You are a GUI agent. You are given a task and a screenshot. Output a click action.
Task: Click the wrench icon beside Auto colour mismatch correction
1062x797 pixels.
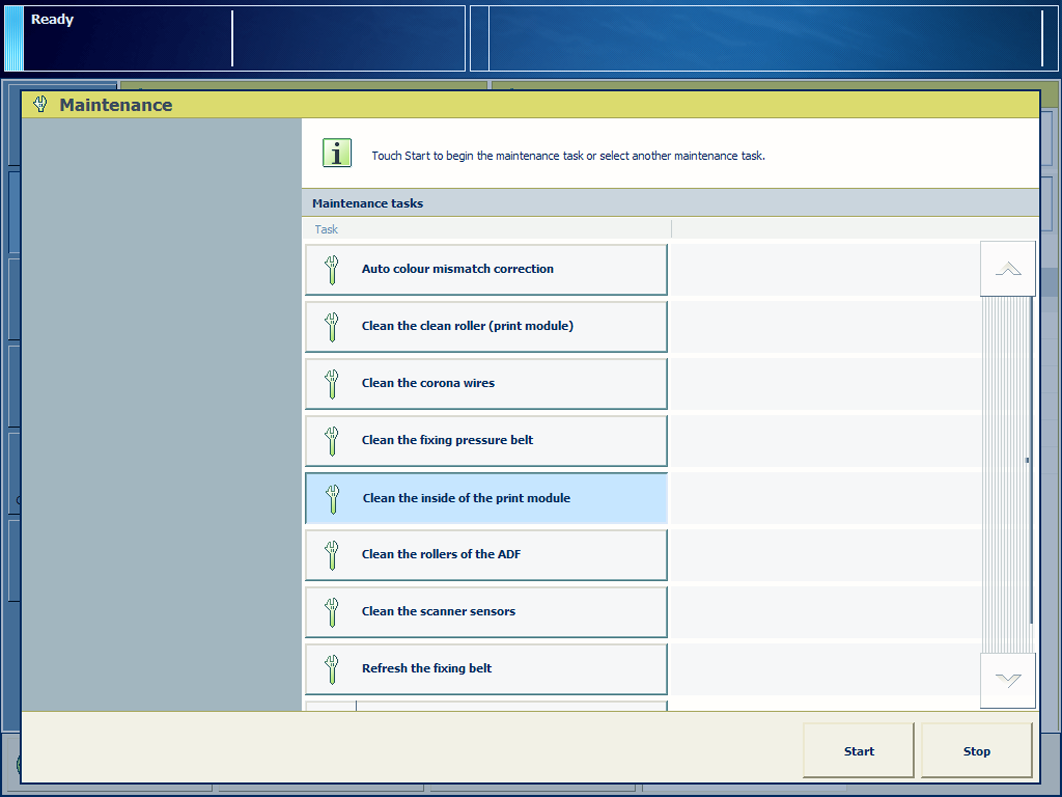coord(332,270)
